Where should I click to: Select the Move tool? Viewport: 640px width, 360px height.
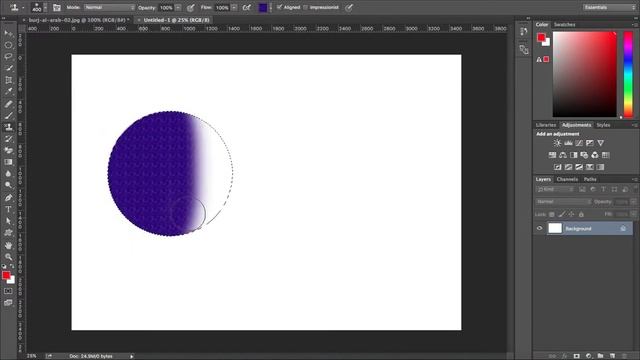point(8,33)
